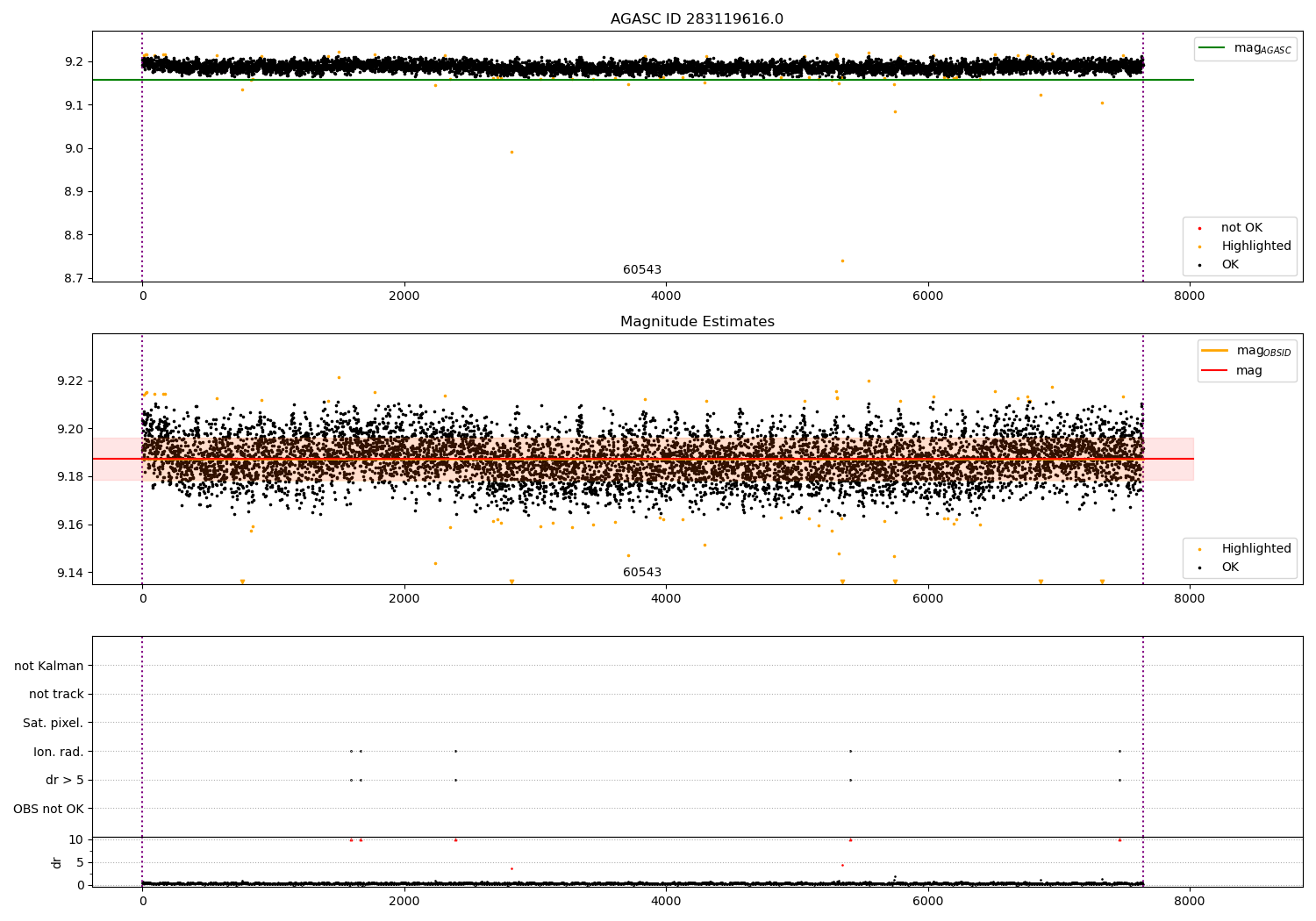
Task: Click the "60543" label in the Magnitude Estimates plot
Action: 642,573
